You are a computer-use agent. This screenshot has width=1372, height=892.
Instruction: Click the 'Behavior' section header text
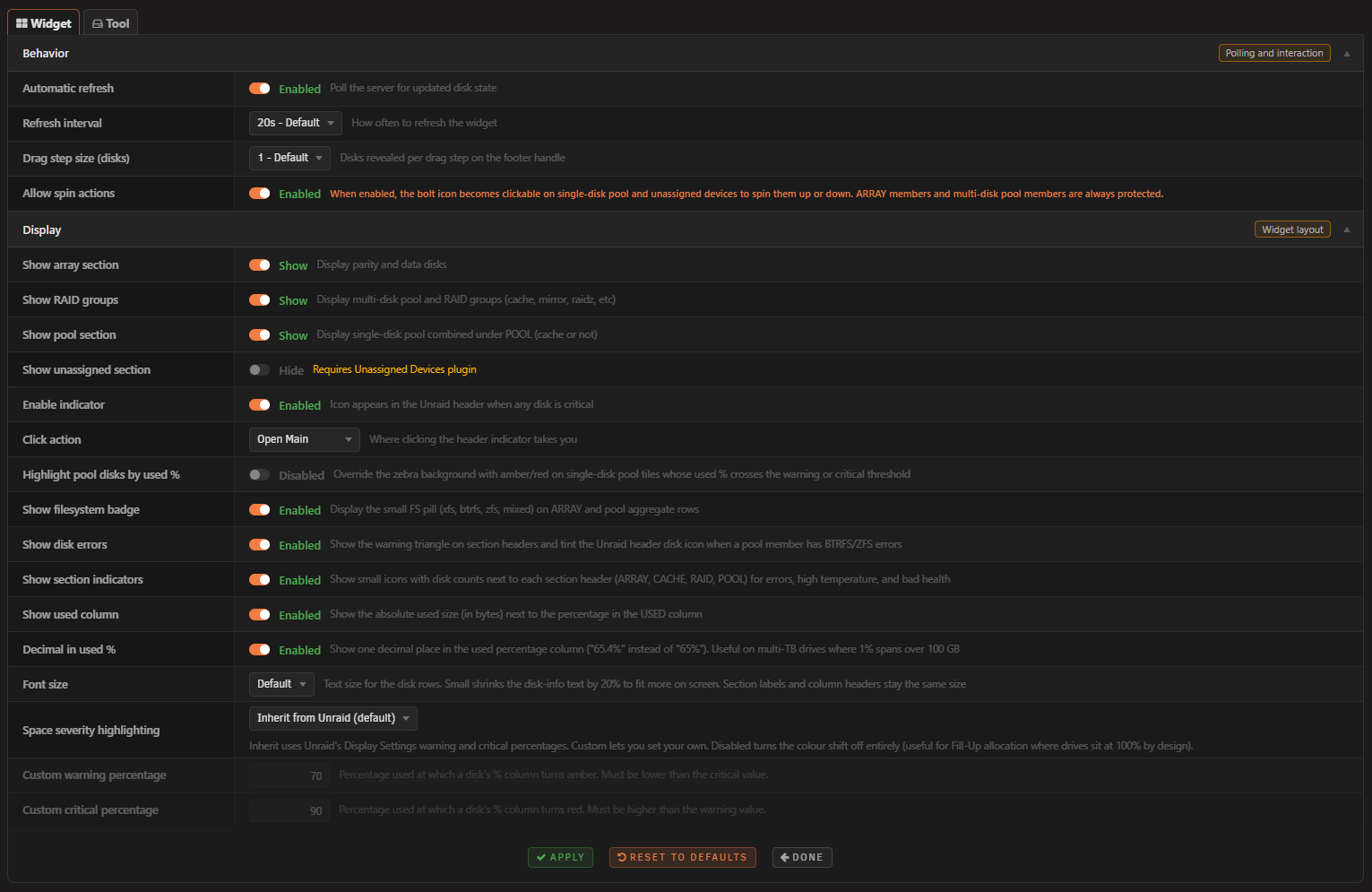click(46, 54)
